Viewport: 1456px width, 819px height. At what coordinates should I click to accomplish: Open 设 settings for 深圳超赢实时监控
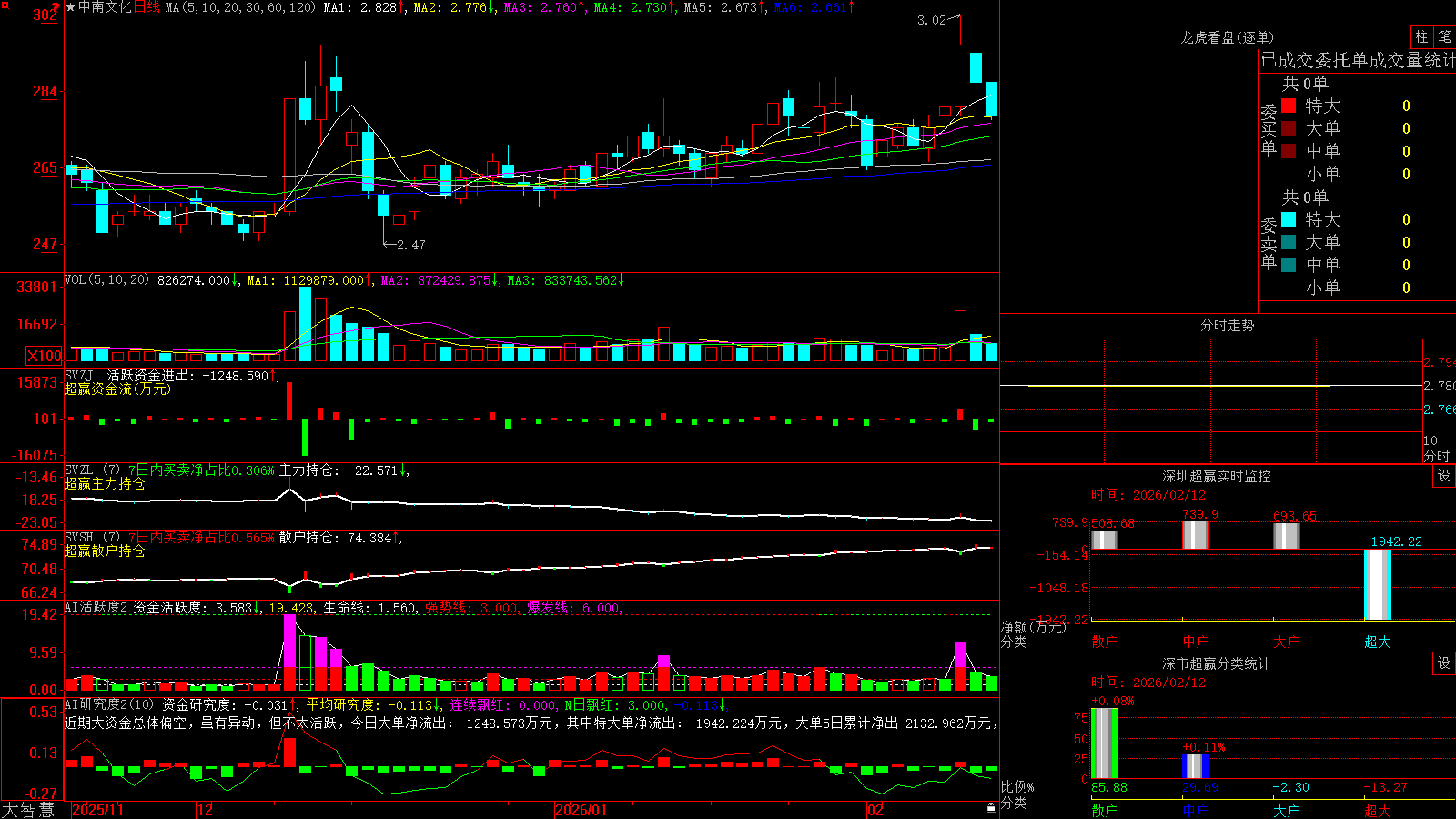click(1444, 476)
